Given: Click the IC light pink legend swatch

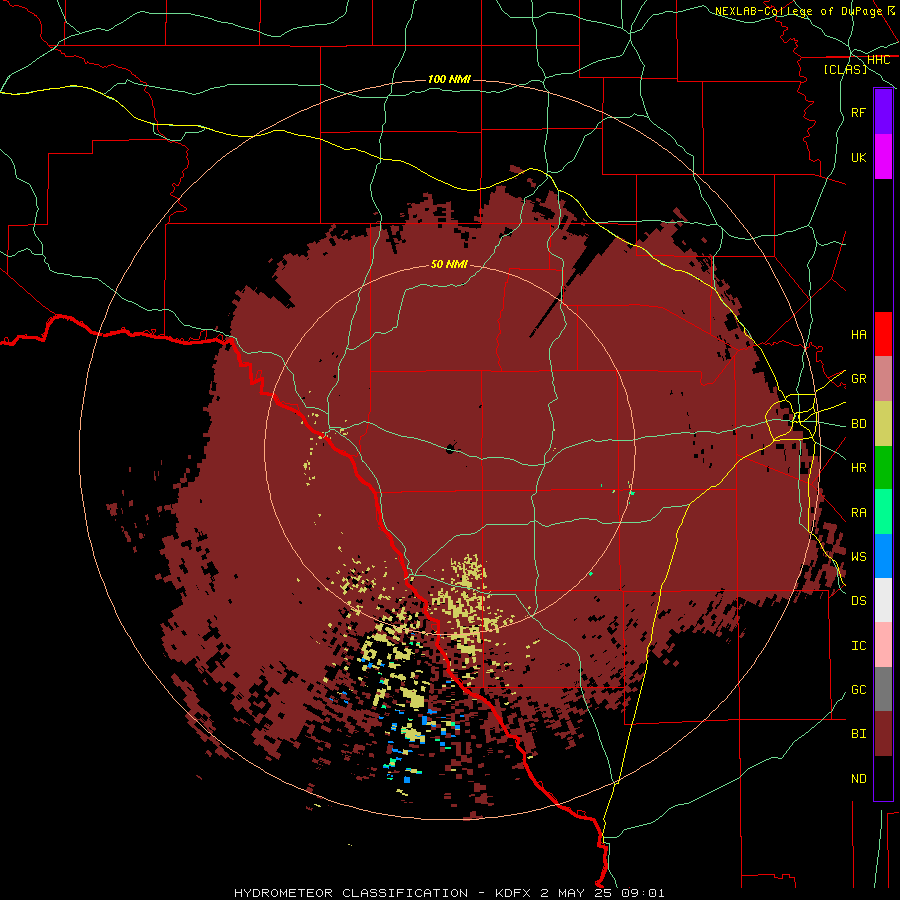Looking at the screenshot, I should (x=883, y=645).
